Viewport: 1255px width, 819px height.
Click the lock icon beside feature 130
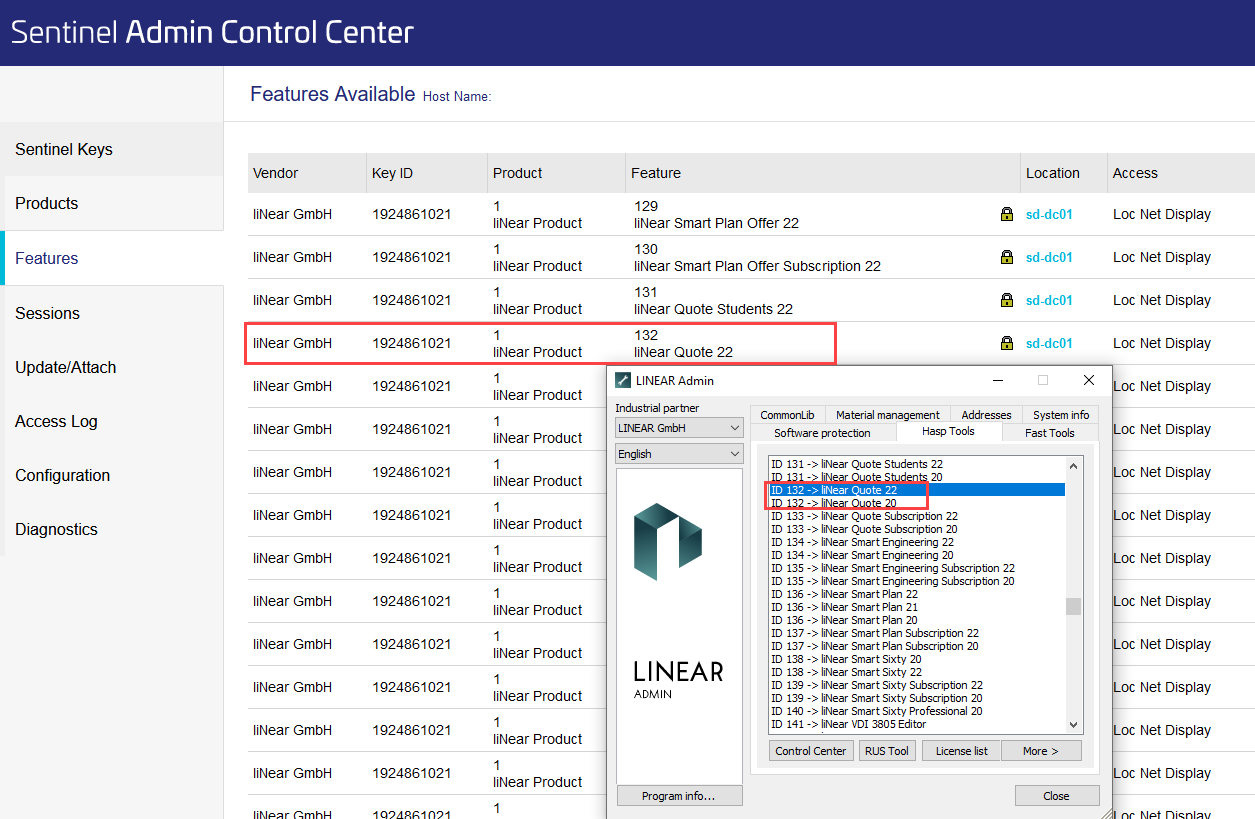[x=1006, y=257]
